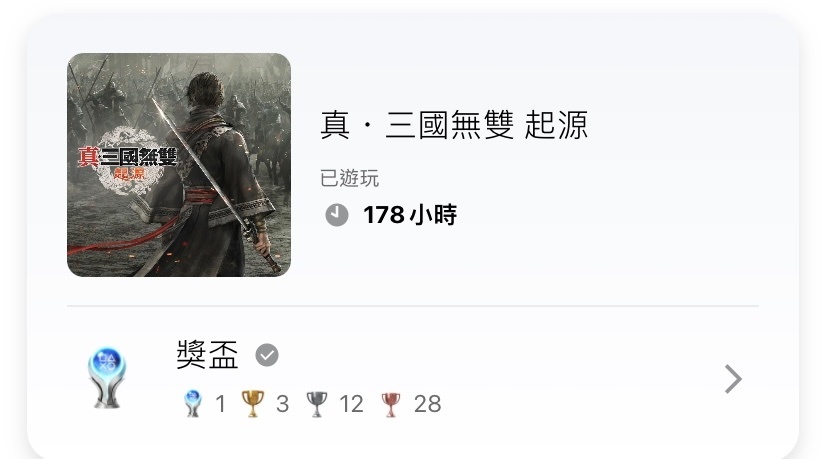Click the bronze trophy count 28

pos(427,404)
